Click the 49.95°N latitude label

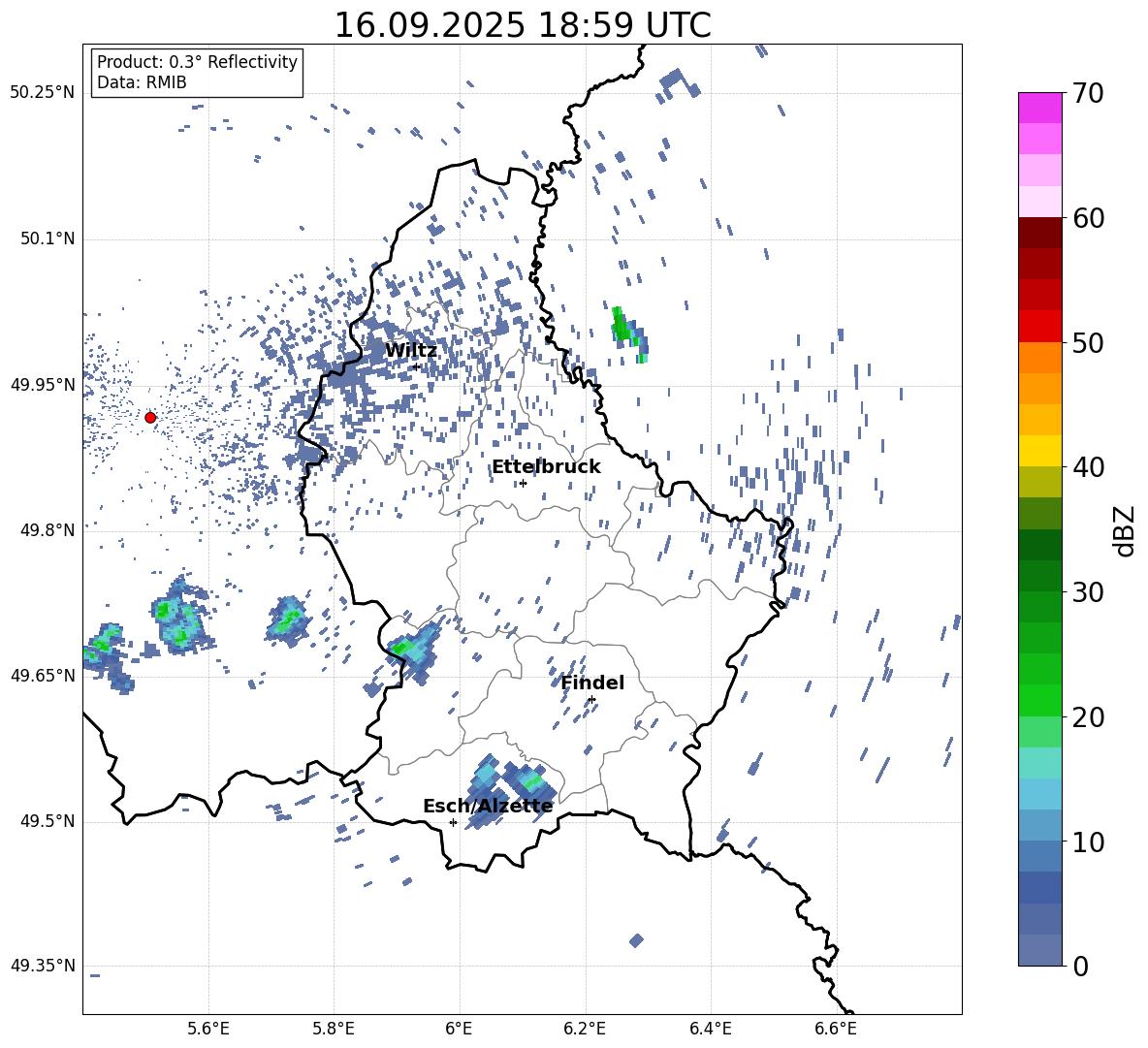click(43, 385)
